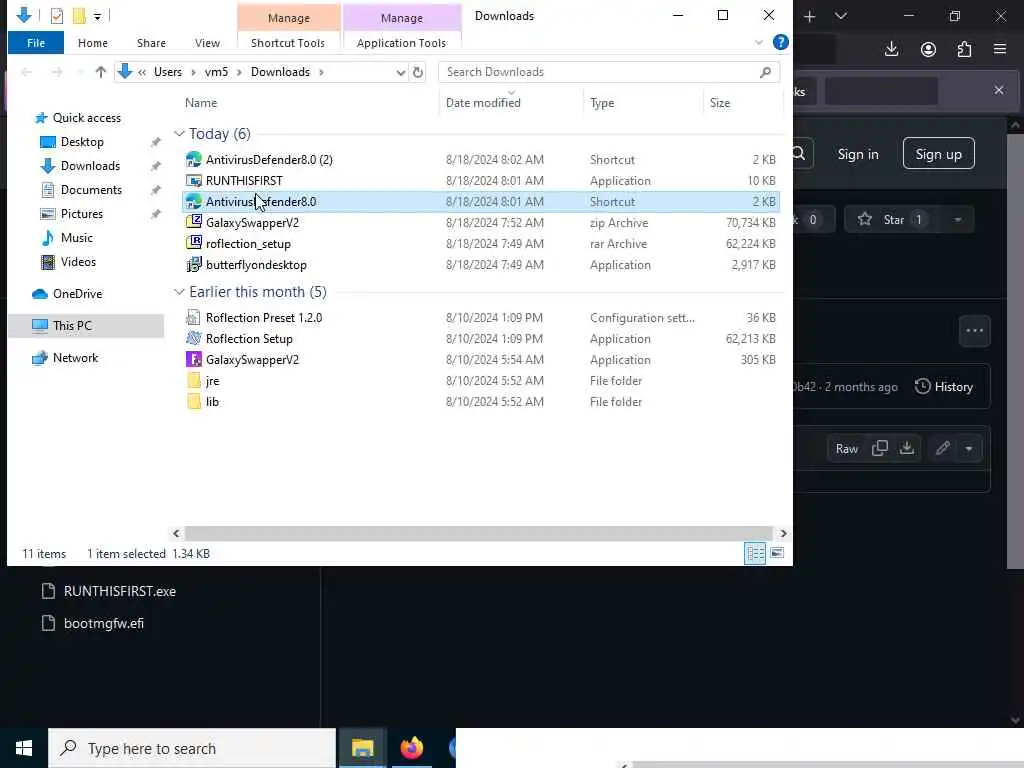
Task: Click the horizontal scrollbar in file list
Action: point(478,534)
